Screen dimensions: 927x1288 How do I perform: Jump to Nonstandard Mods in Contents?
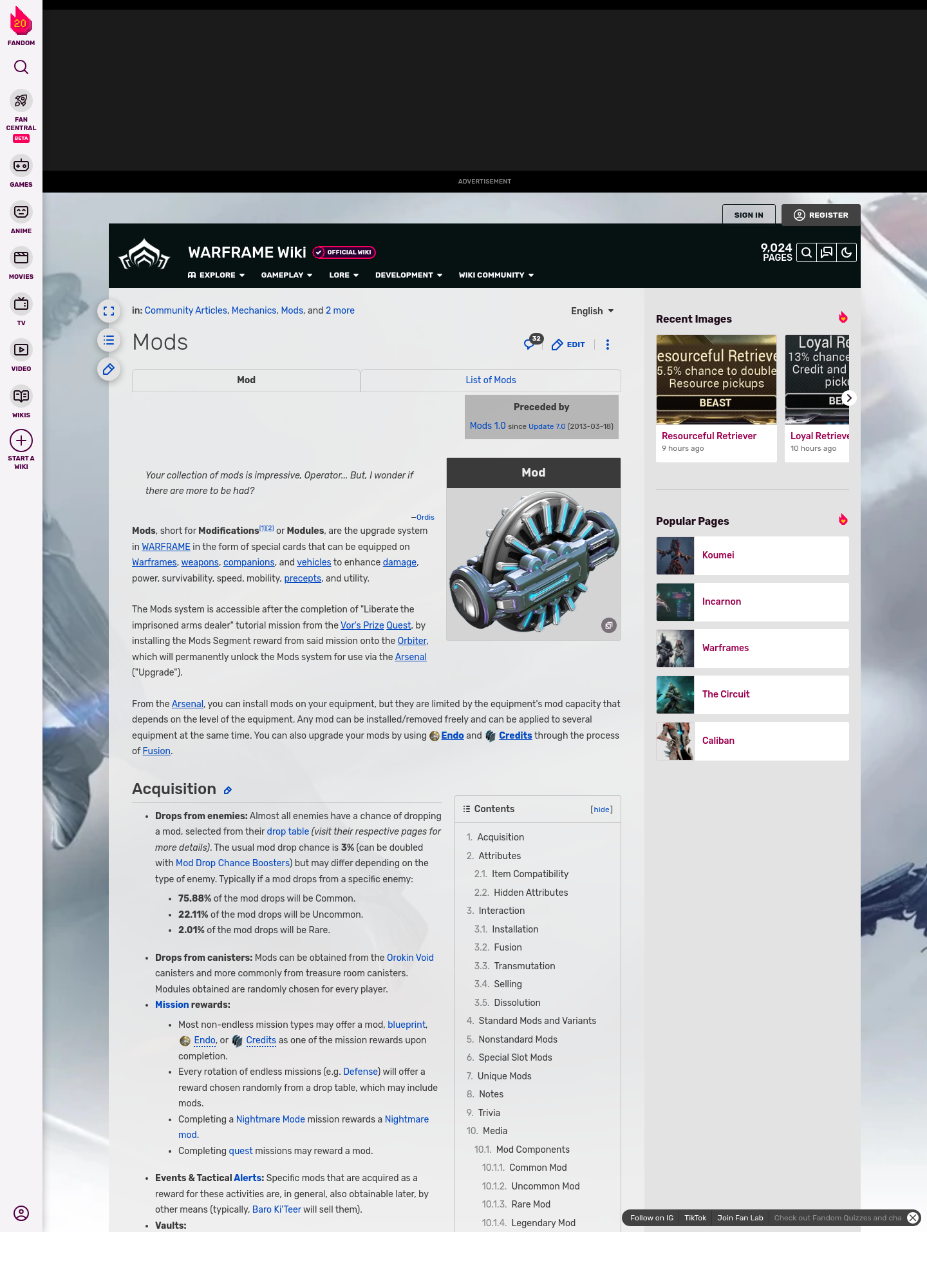(518, 1039)
